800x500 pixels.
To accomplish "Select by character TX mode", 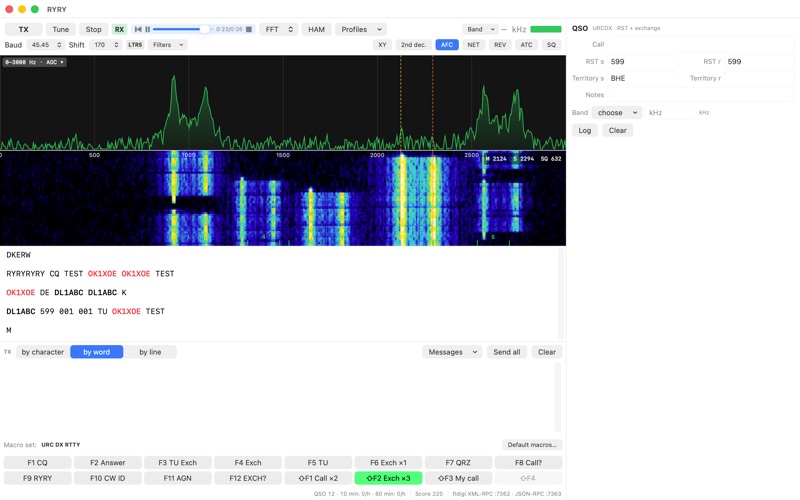I will 43,352.
